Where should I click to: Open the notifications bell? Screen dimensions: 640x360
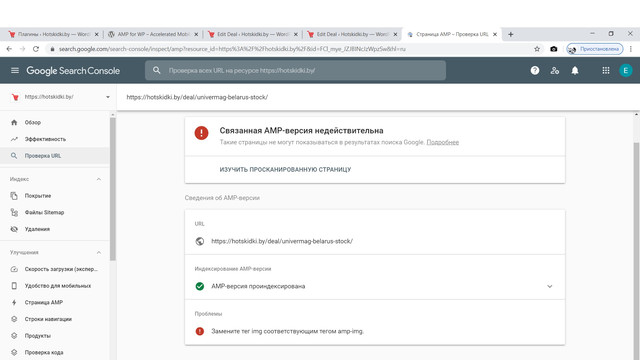(575, 70)
